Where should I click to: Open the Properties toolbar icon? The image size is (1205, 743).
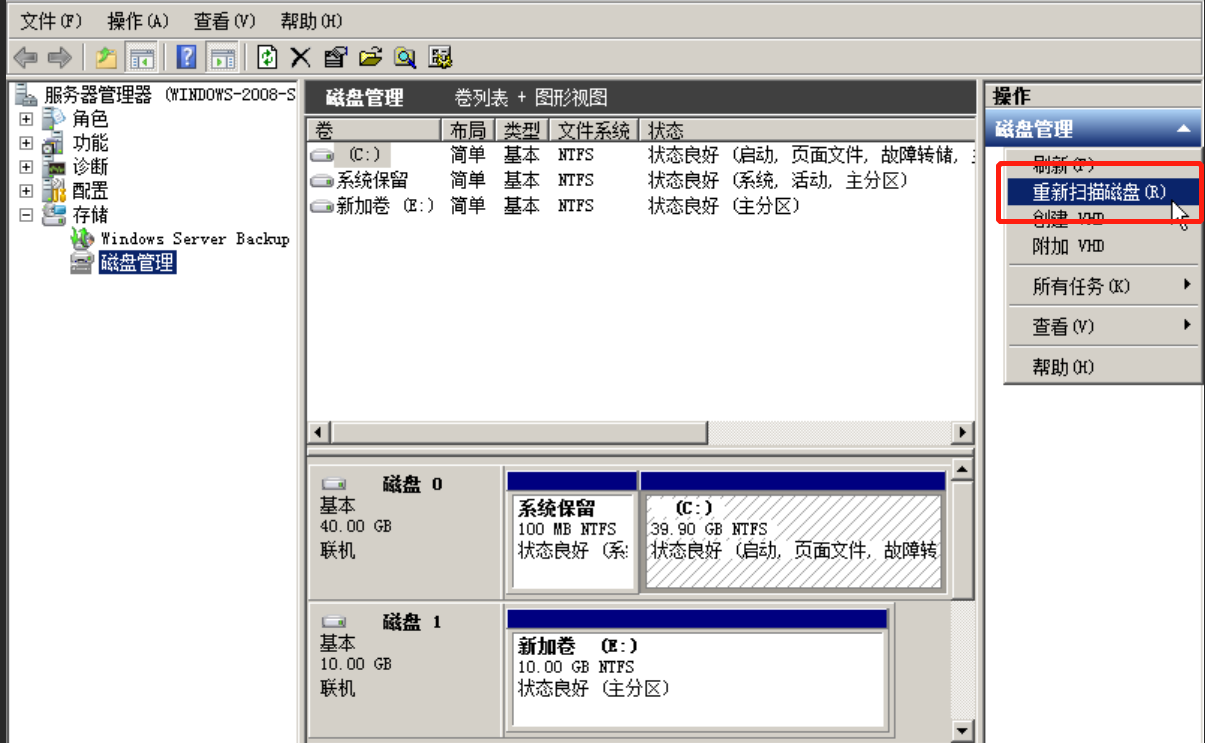(335, 57)
